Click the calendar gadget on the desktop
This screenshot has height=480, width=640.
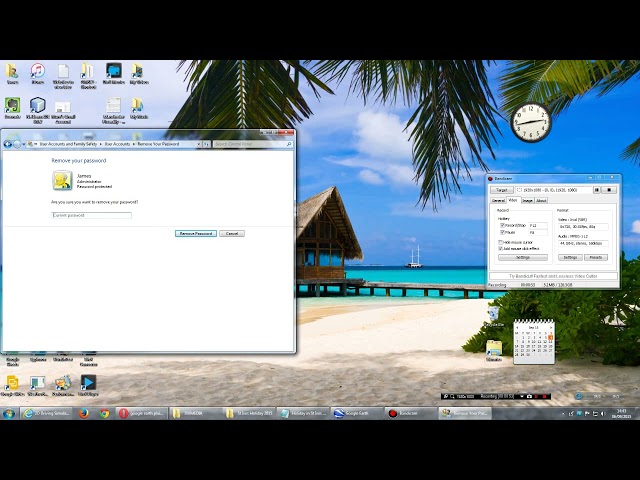[x=534, y=341]
